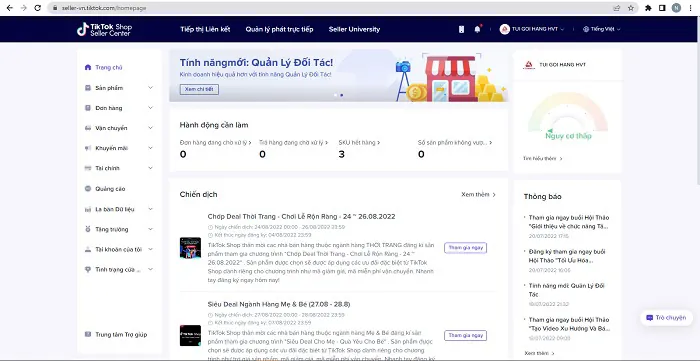Click the globe language icon
This screenshot has height=361, width=700.
[x=586, y=29]
